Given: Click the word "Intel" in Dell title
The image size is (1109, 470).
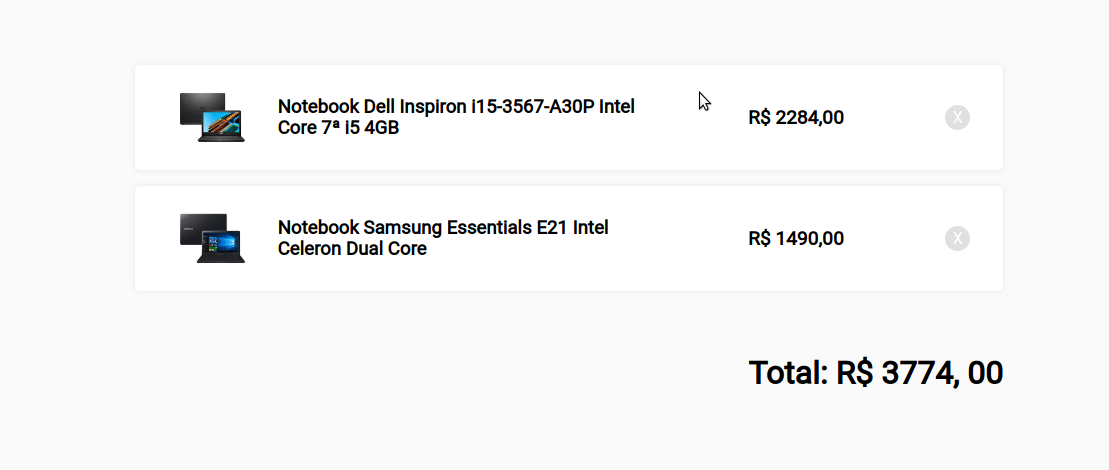Looking at the screenshot, I should pyautogui.click(x=617, y=106).
